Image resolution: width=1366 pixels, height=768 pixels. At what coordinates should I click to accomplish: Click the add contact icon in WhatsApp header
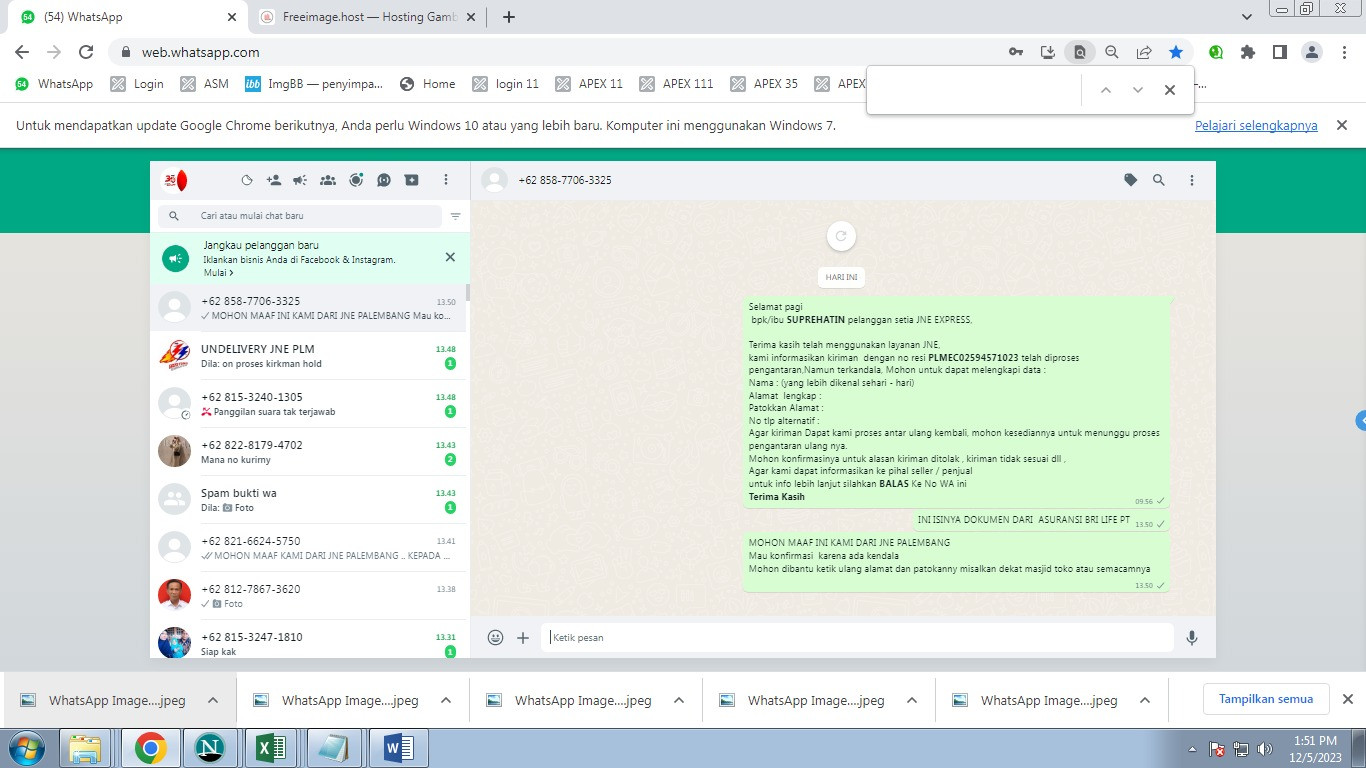coord(274,180)
